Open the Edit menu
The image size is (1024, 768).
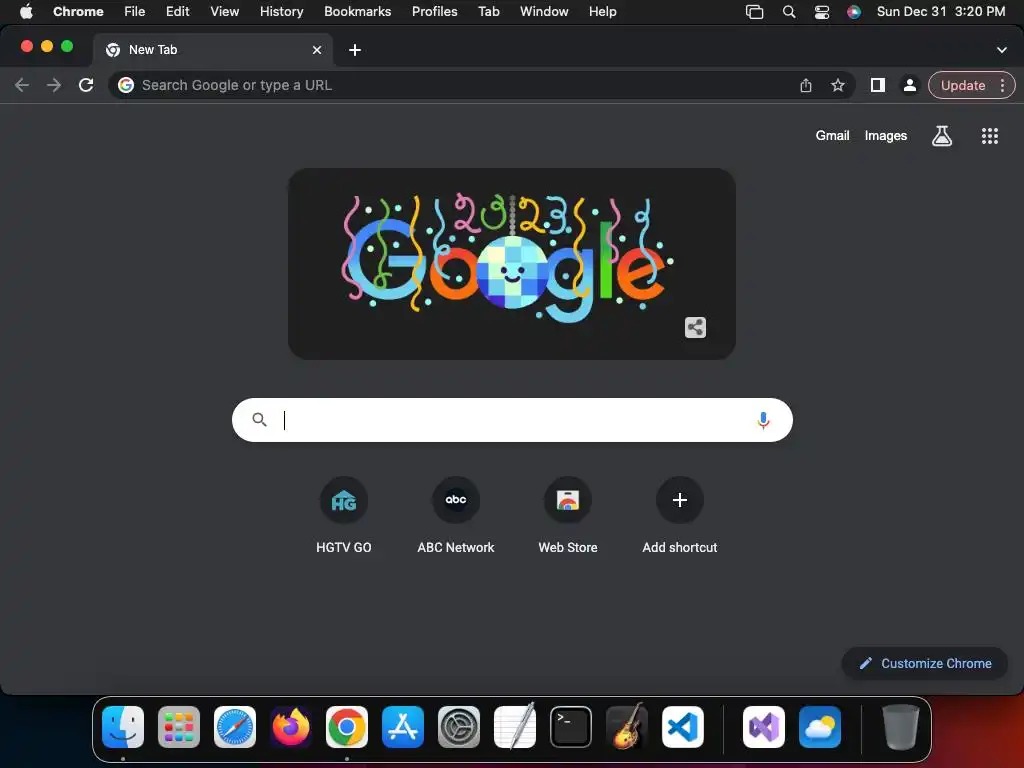(178, 12)
